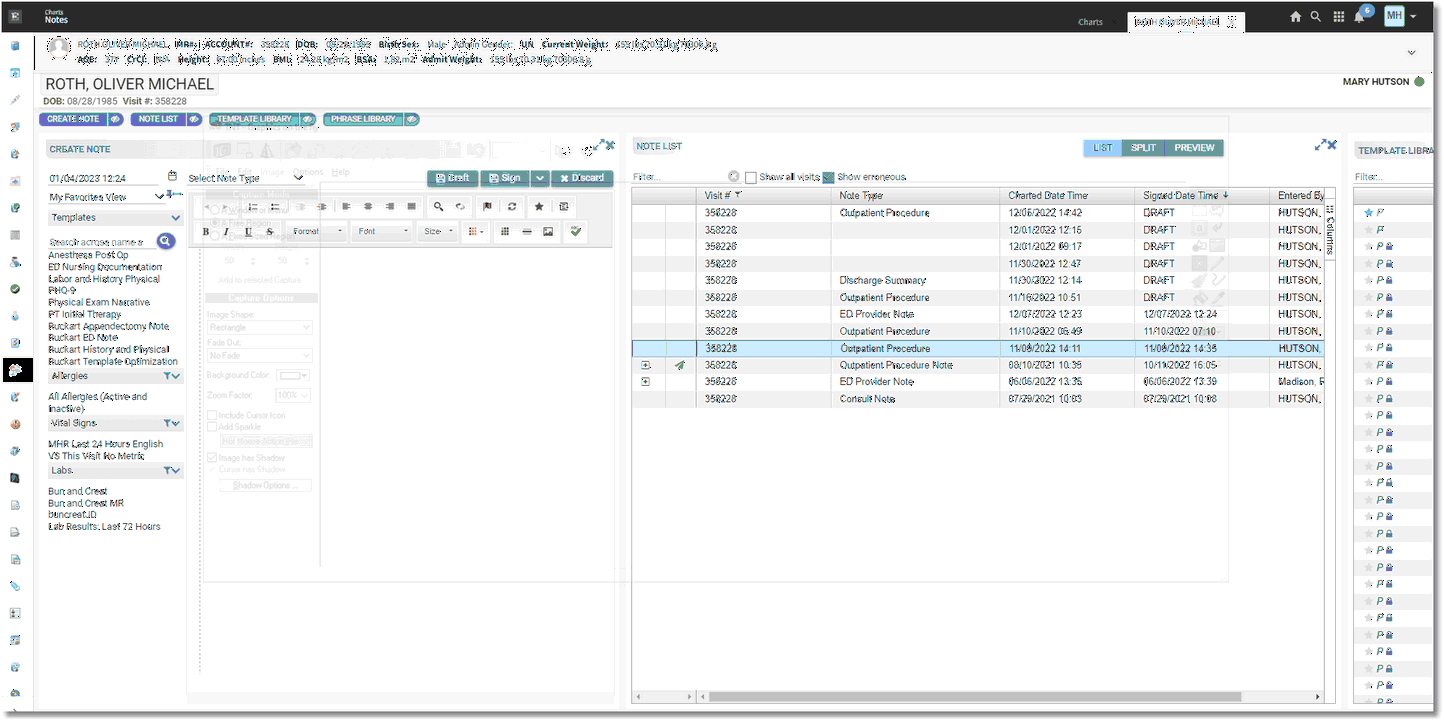1444x722 pixels.
Task: Click the note date time field
Action: tap(105, 178)
